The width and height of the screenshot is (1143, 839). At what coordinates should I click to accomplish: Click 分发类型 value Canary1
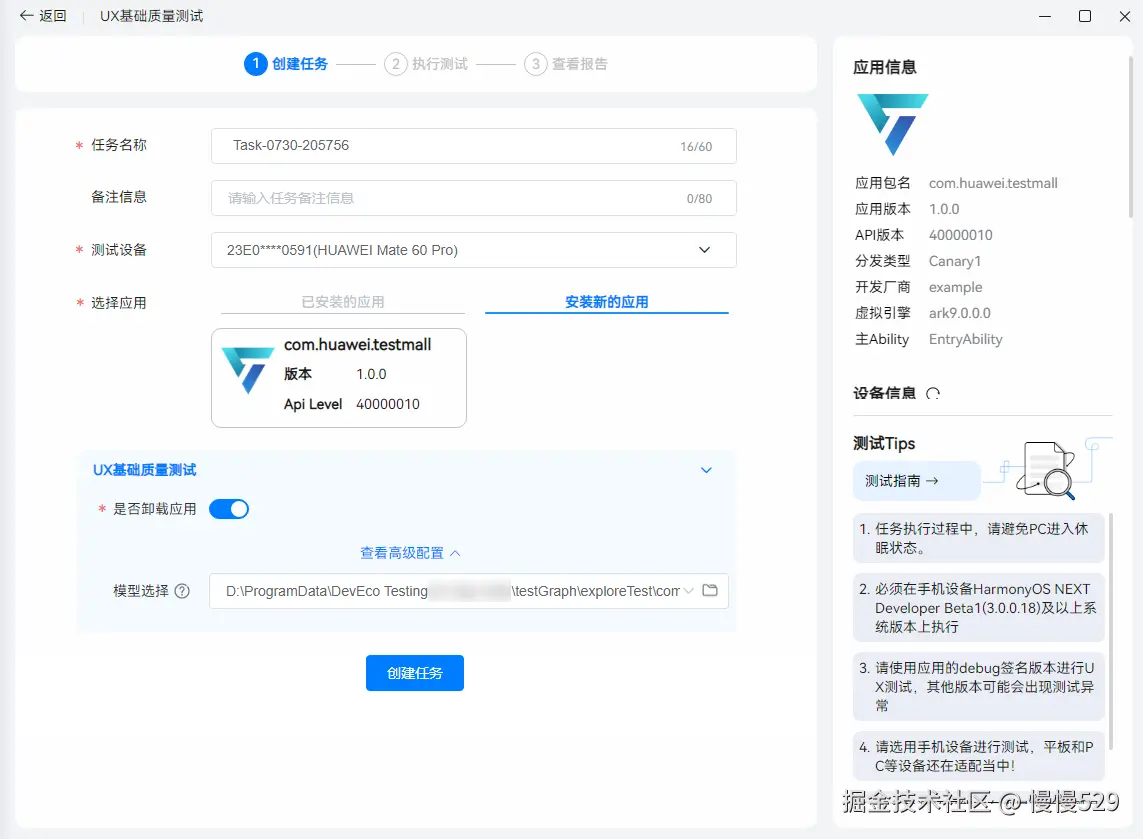[x=954, y=261]
